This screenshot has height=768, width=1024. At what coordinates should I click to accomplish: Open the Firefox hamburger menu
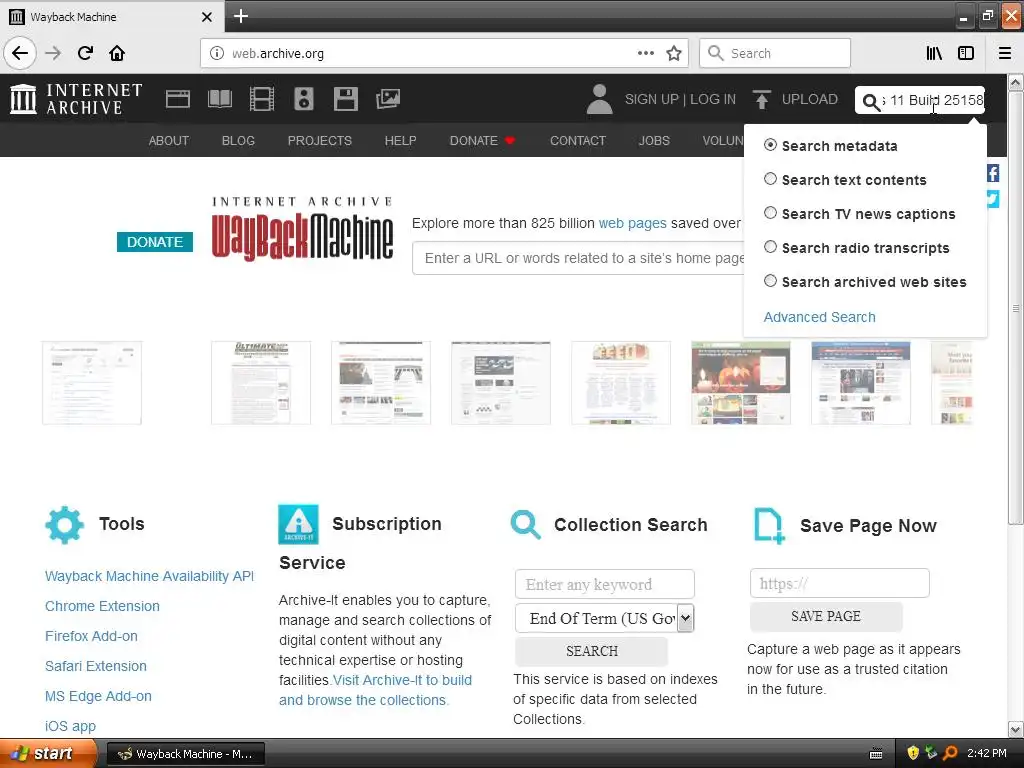pyautogui.click(x=1005, y=53)
